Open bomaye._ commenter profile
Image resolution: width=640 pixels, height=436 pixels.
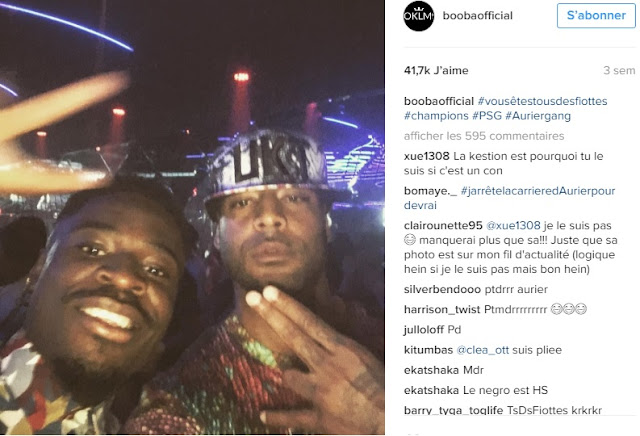[431, 191]
